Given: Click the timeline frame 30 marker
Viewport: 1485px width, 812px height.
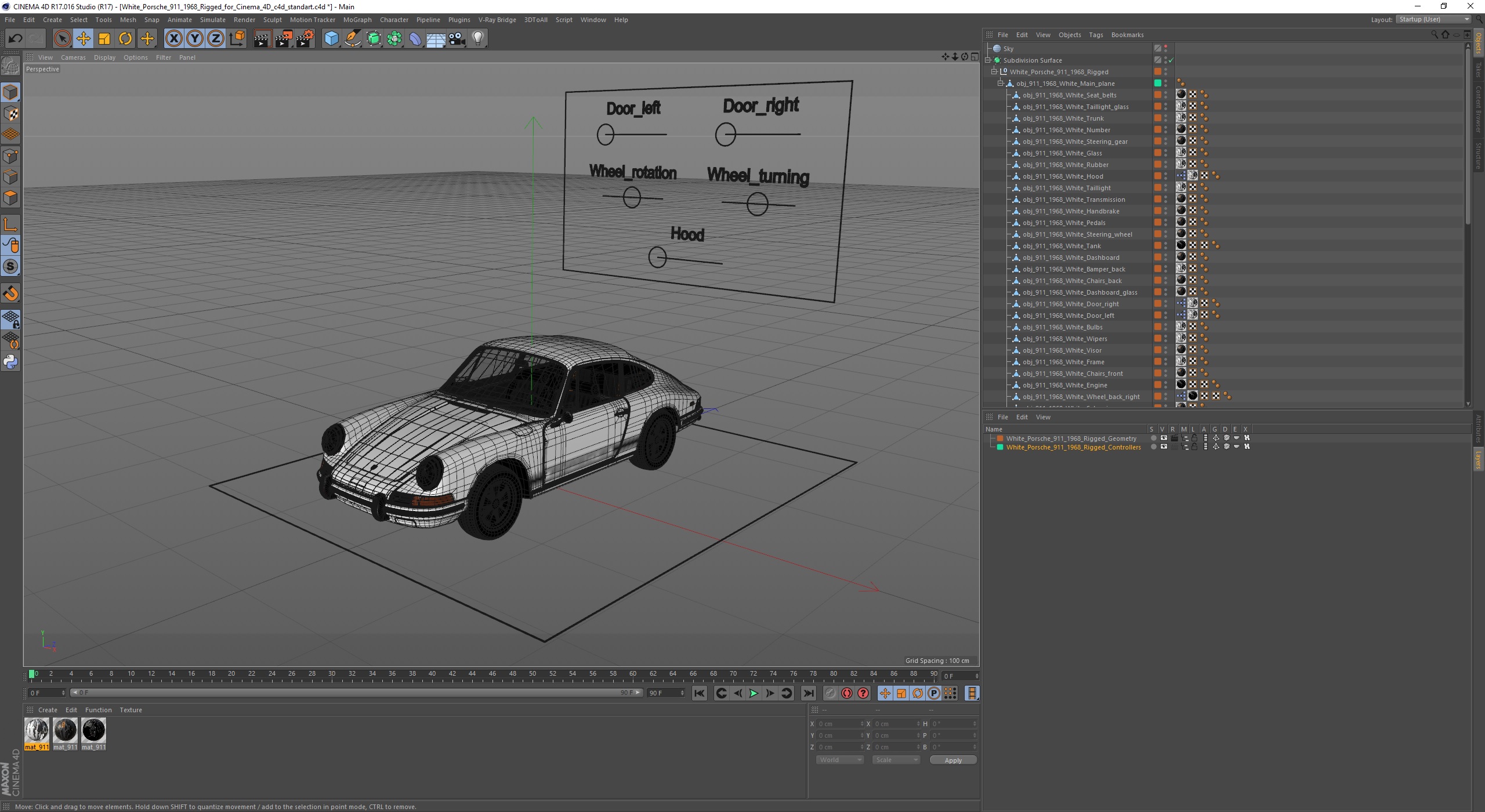Looking at the screenshot, I should coord(332,674).
